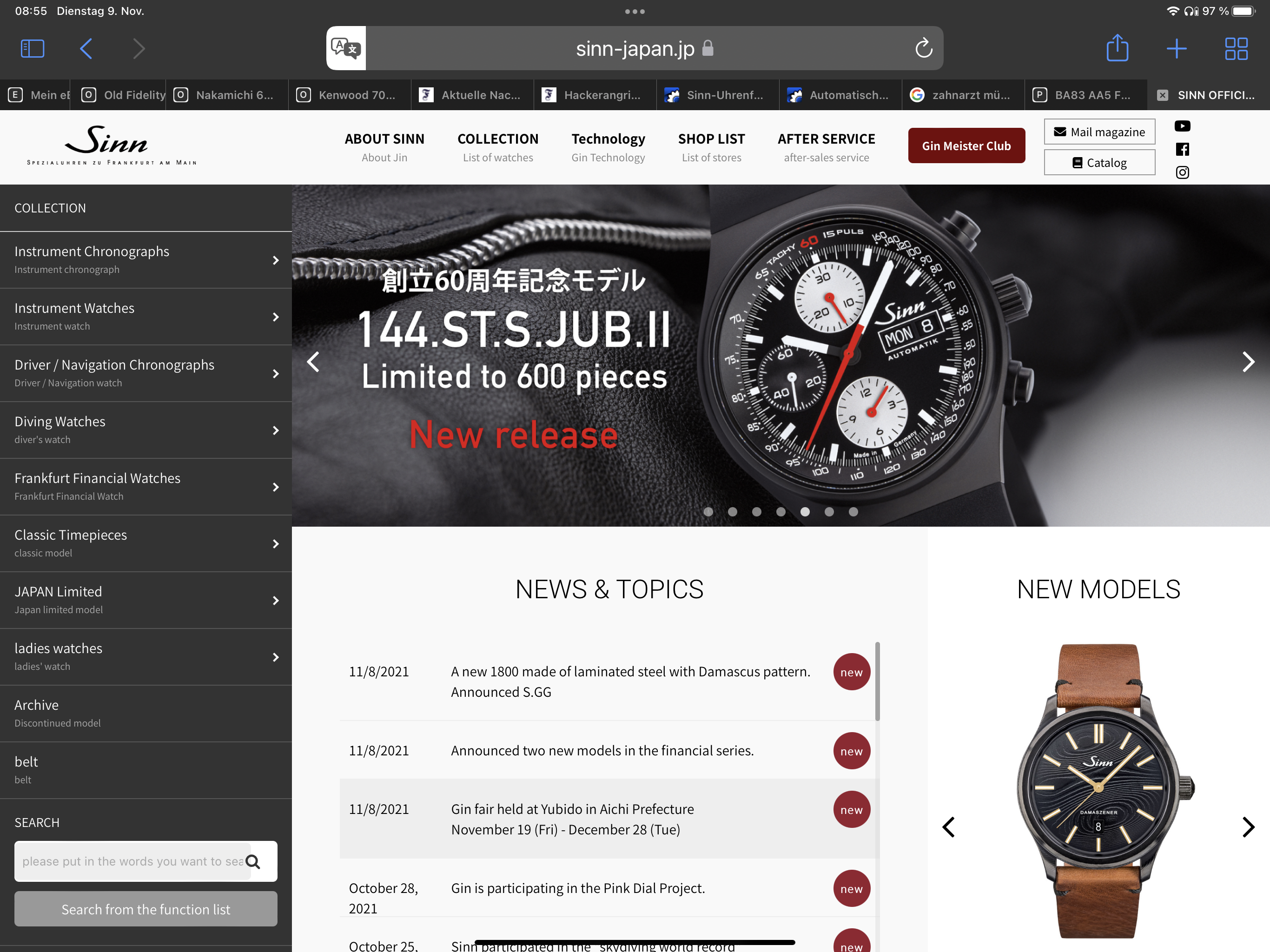Expand the Diving Watches category
1270x952 pixels.
click(146, 430)
